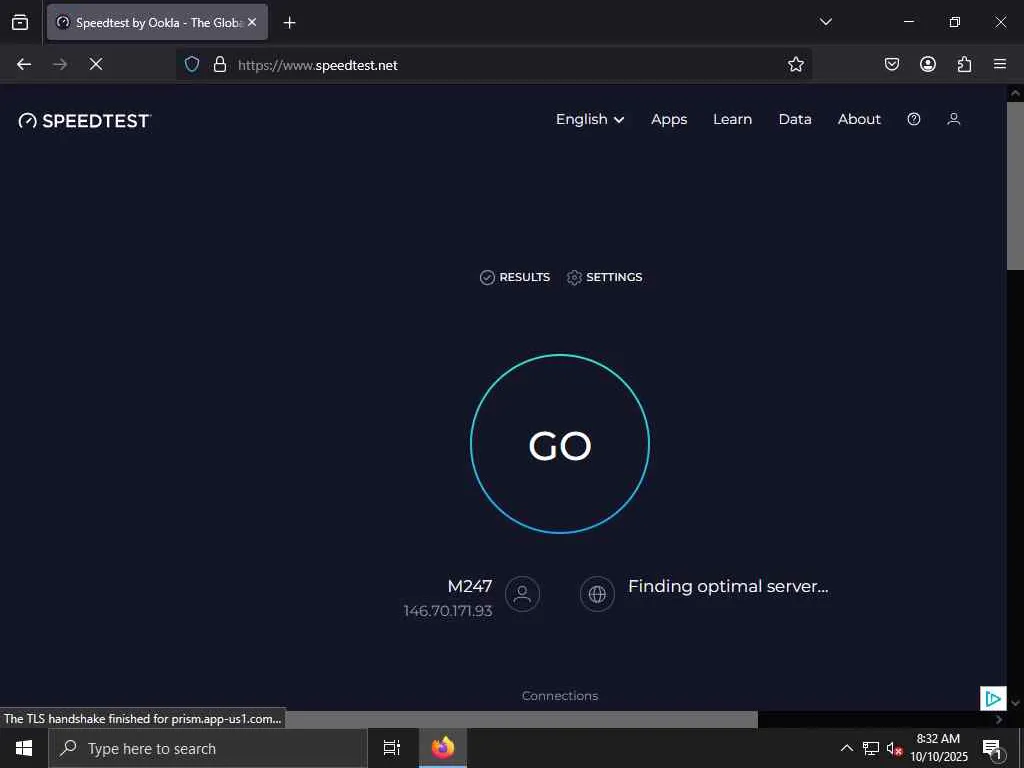This screenshot has height=768, width=1024.
Task: Start the test with GO button
Action: pos(560,444)
